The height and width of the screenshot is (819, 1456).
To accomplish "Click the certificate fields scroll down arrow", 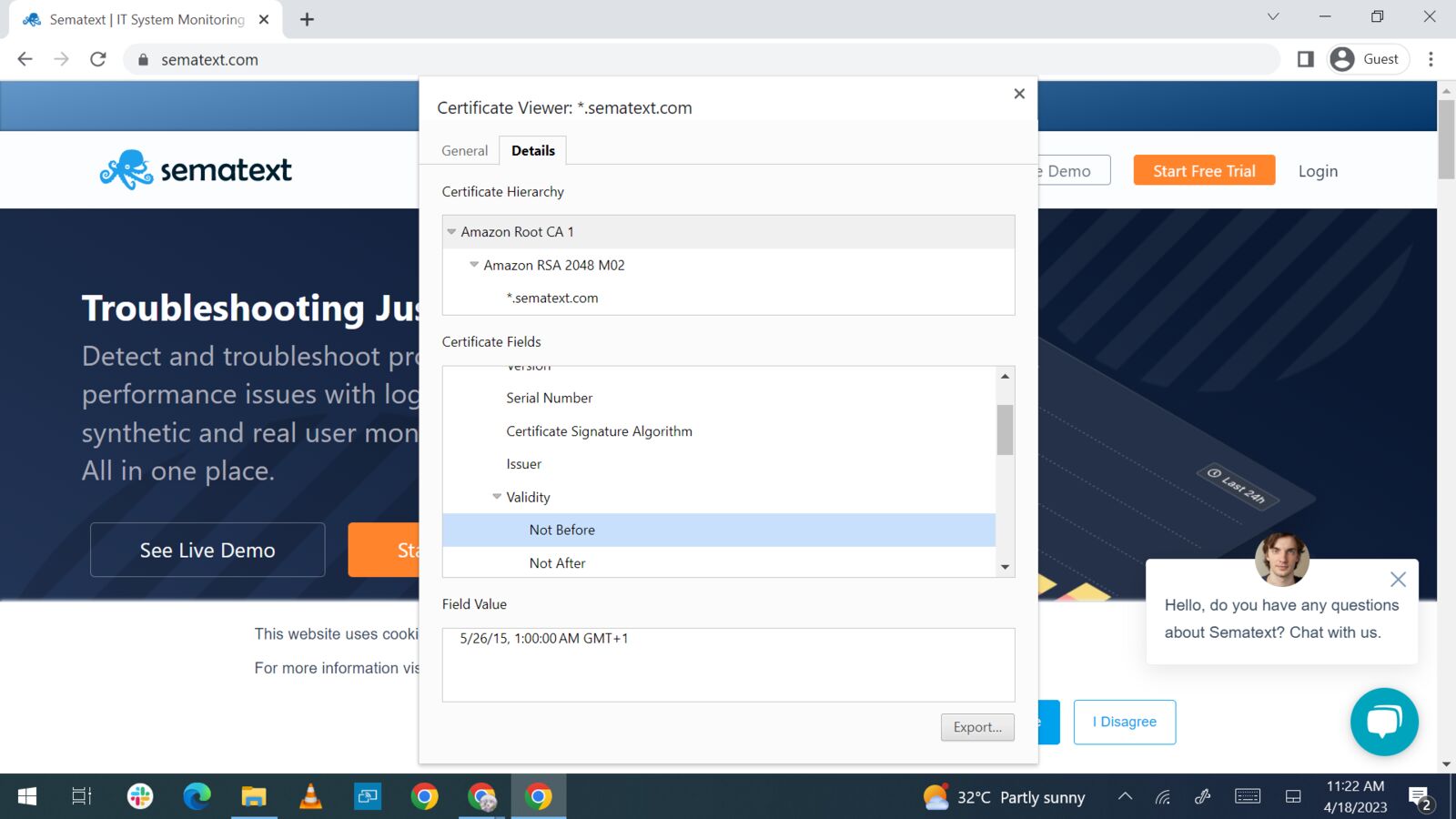I will coord(1005,567).
